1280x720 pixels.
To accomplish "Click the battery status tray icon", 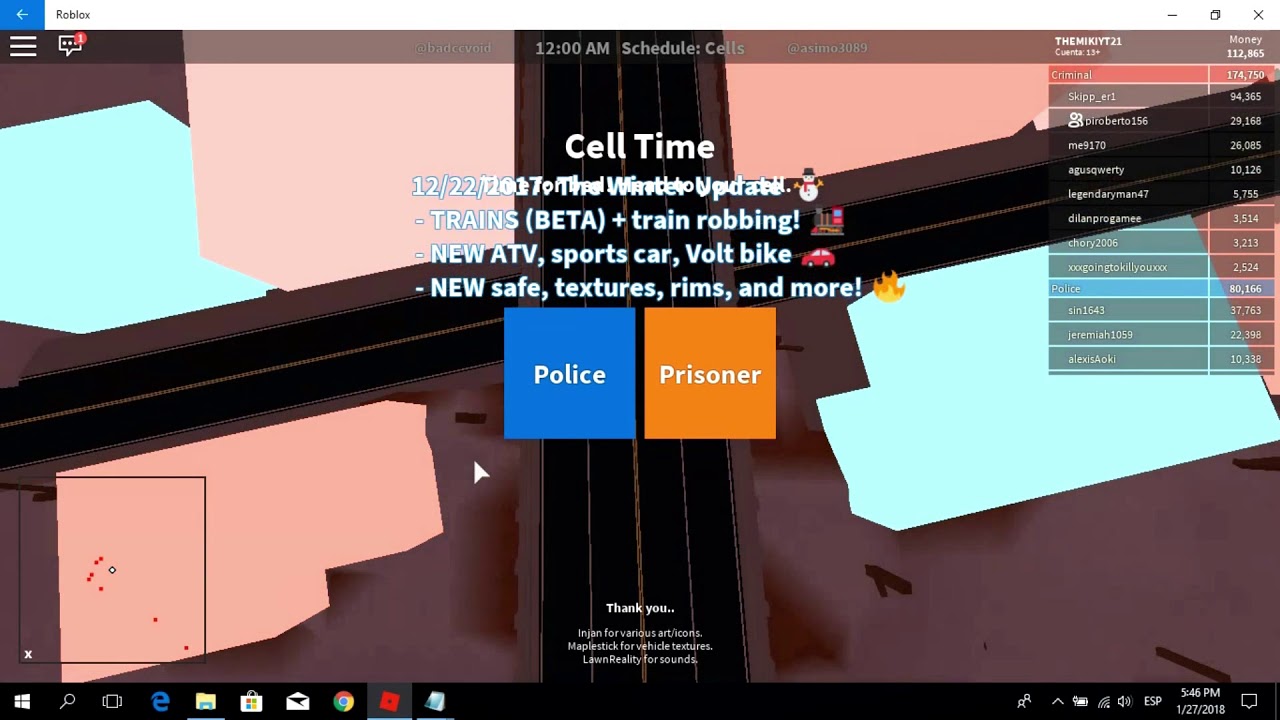I will pos(1080,702).
